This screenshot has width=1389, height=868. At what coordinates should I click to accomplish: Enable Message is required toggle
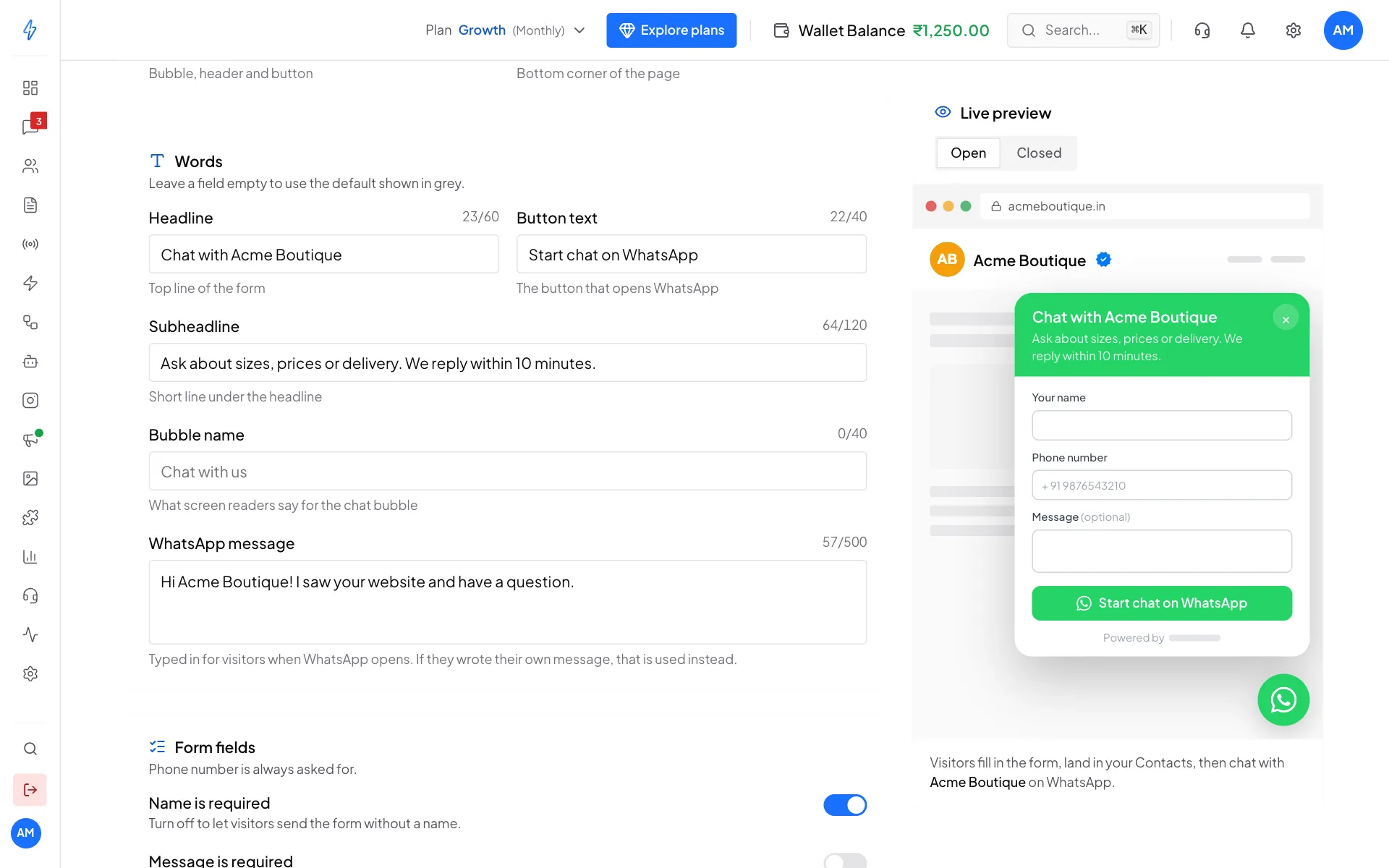tap(845, 861)
